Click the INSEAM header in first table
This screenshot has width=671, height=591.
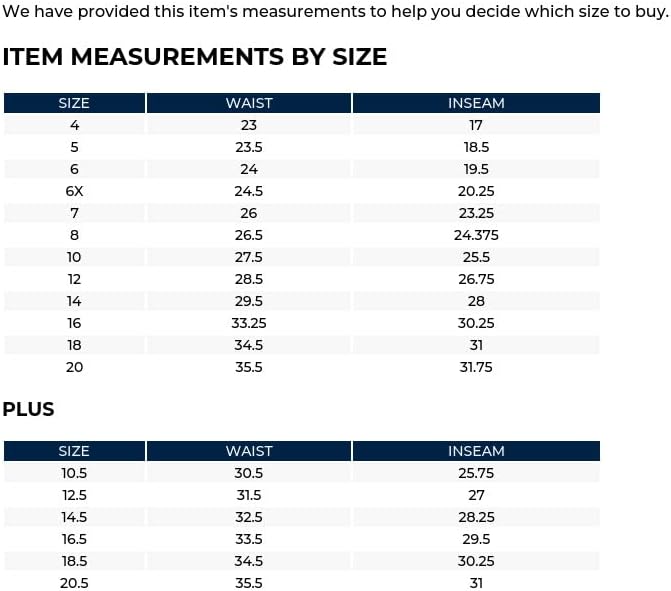click(476, 103)
